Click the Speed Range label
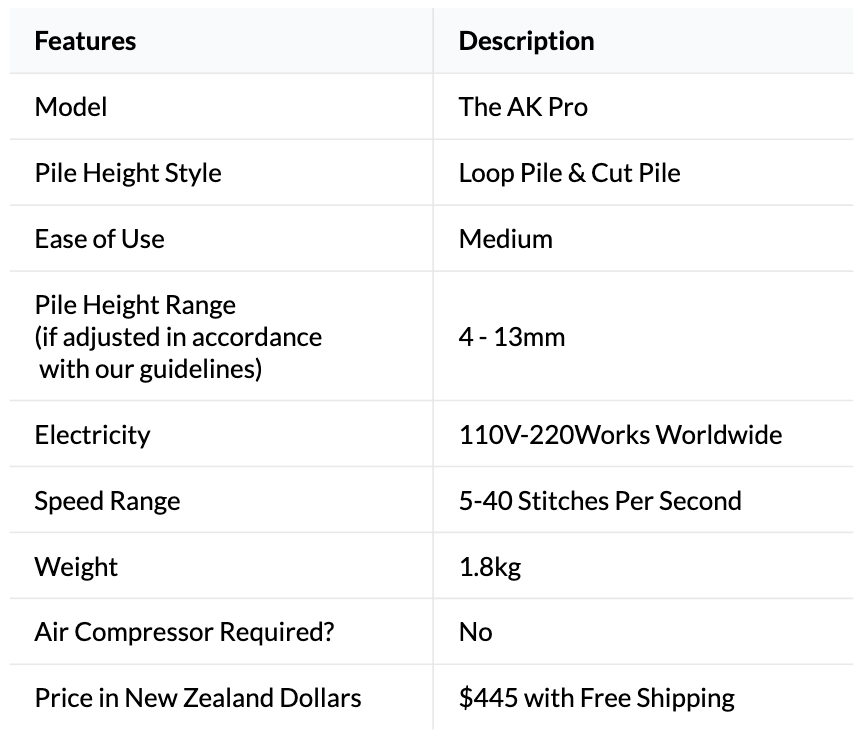Image resolution: width=862 pixels, height=738 pixels. click(x=107, y=500)
